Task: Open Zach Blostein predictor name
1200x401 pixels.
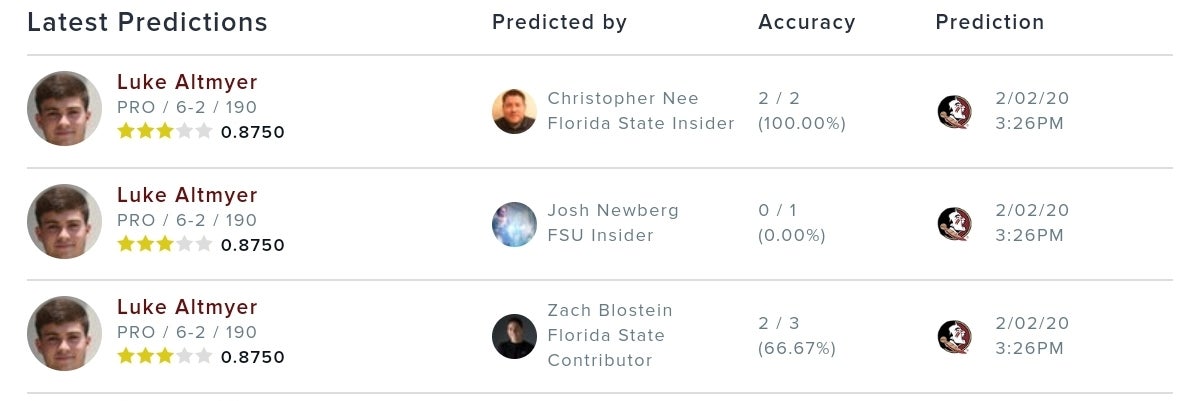Action: tap(610, 310)
